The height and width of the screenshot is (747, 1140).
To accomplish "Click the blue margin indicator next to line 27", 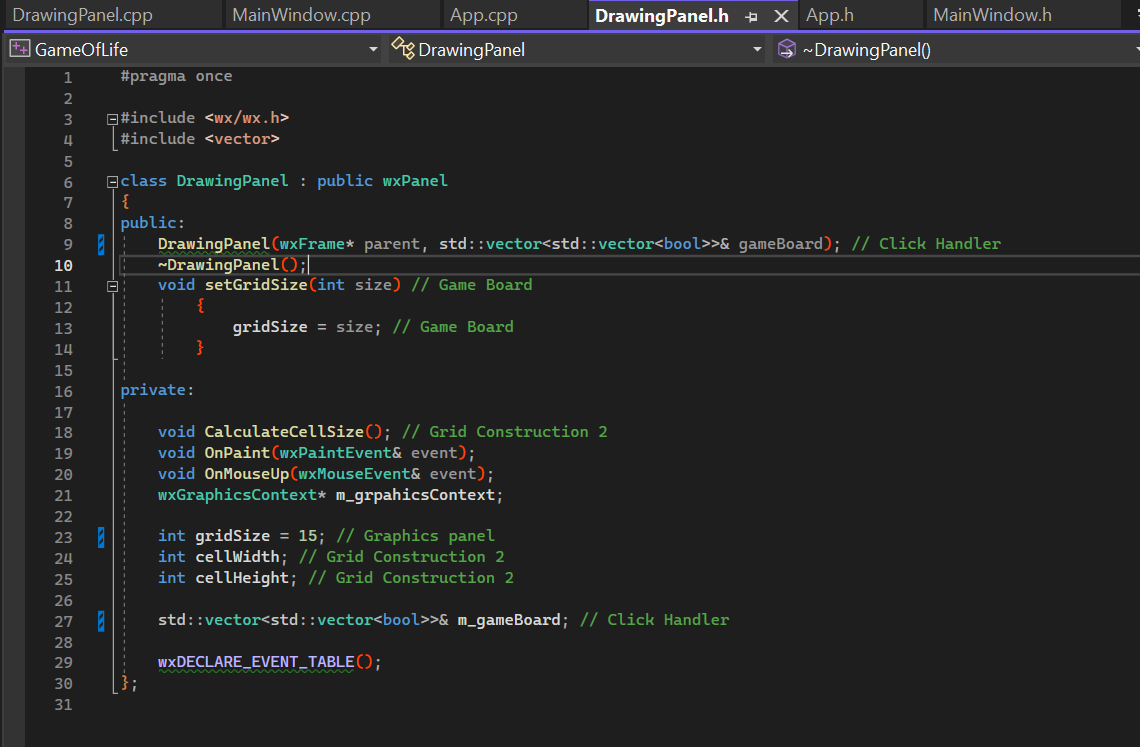I will pyautogui.click(x=100, y=621).
